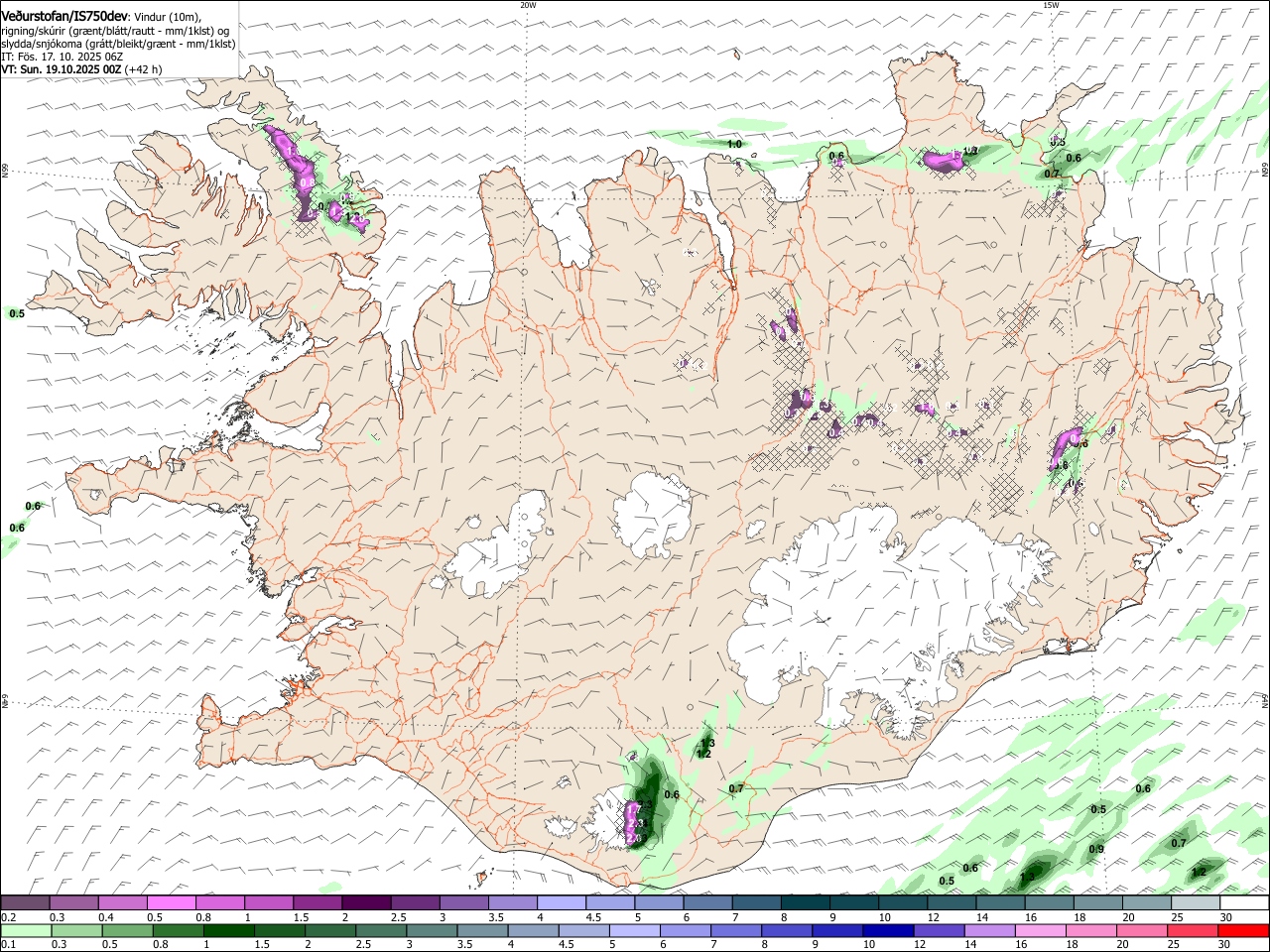Click the Hofsjökull glacier in central Iceland
This screenshot has height=952, width=1270.
(652, 516)
